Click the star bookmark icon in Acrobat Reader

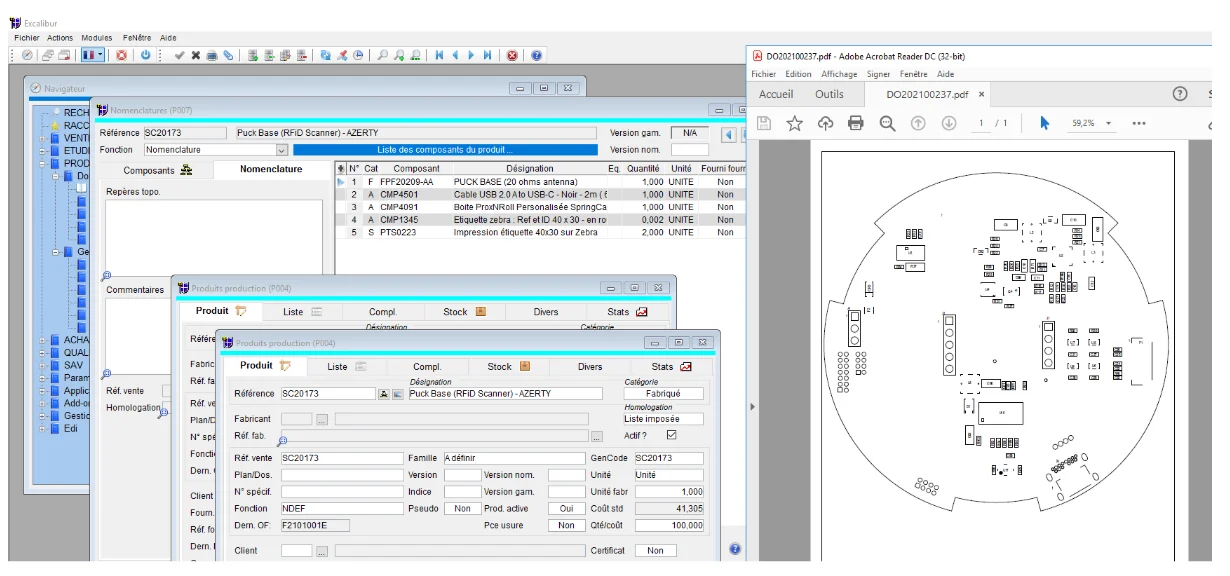pos(795,123)
